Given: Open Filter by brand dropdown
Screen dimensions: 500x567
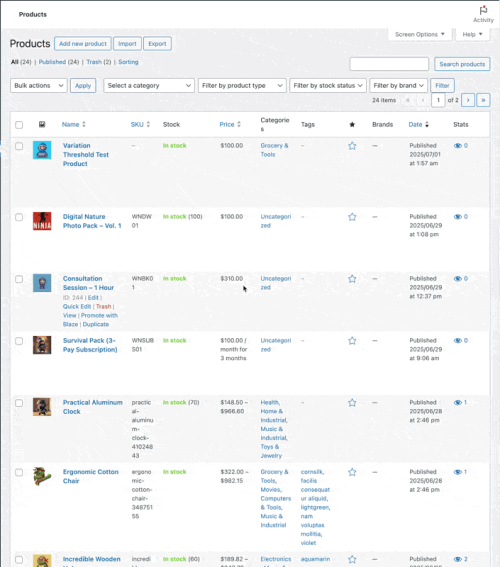Looking at the screenshot, I should (398, 86).
